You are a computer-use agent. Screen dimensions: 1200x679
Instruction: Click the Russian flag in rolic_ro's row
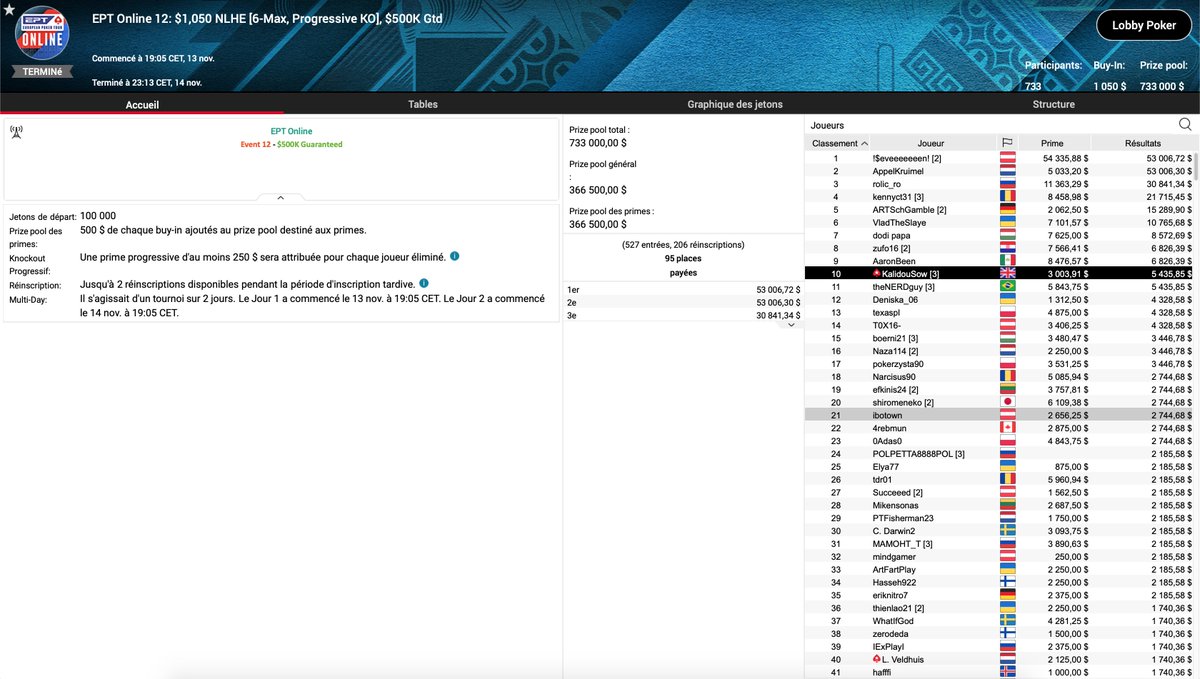coord(1007,183)
